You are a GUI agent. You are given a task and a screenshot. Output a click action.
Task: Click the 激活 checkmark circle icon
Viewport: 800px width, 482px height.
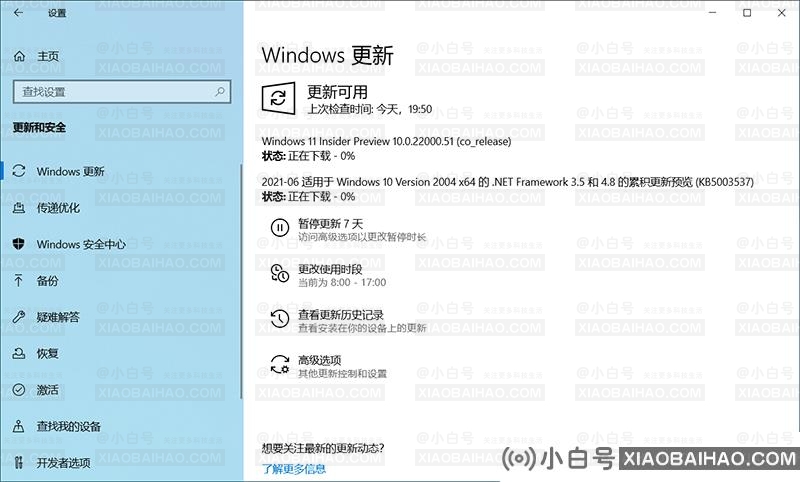[x=19, y=390]
